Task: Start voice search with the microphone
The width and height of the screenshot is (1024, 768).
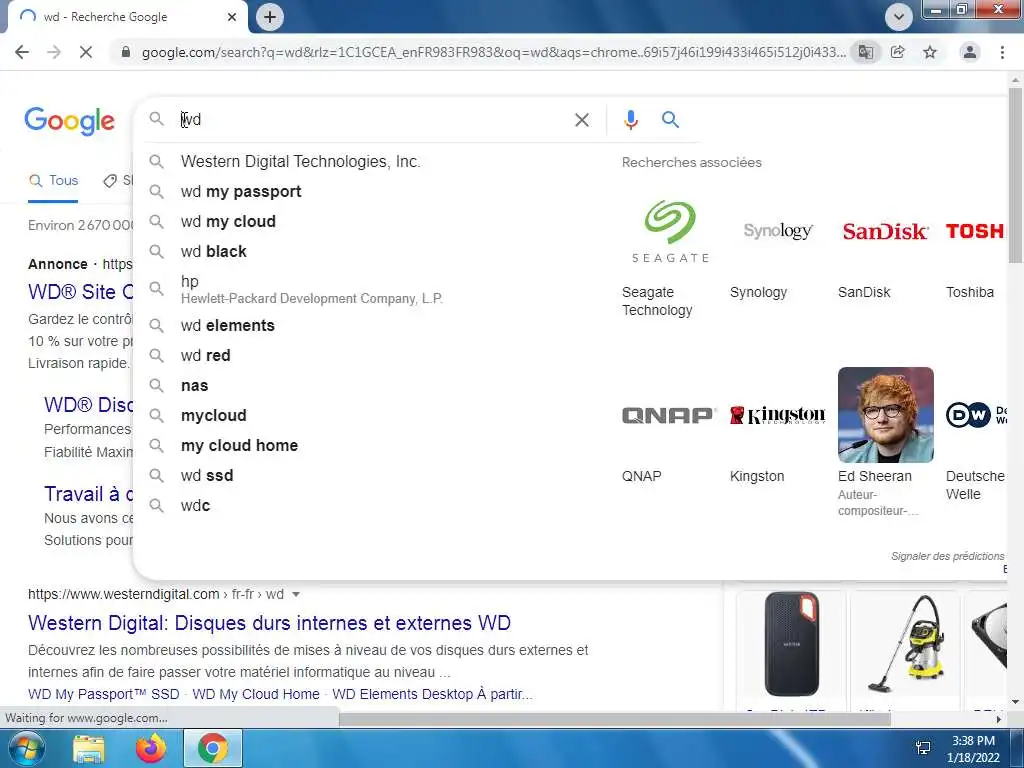Action: (x=631, y=120)
